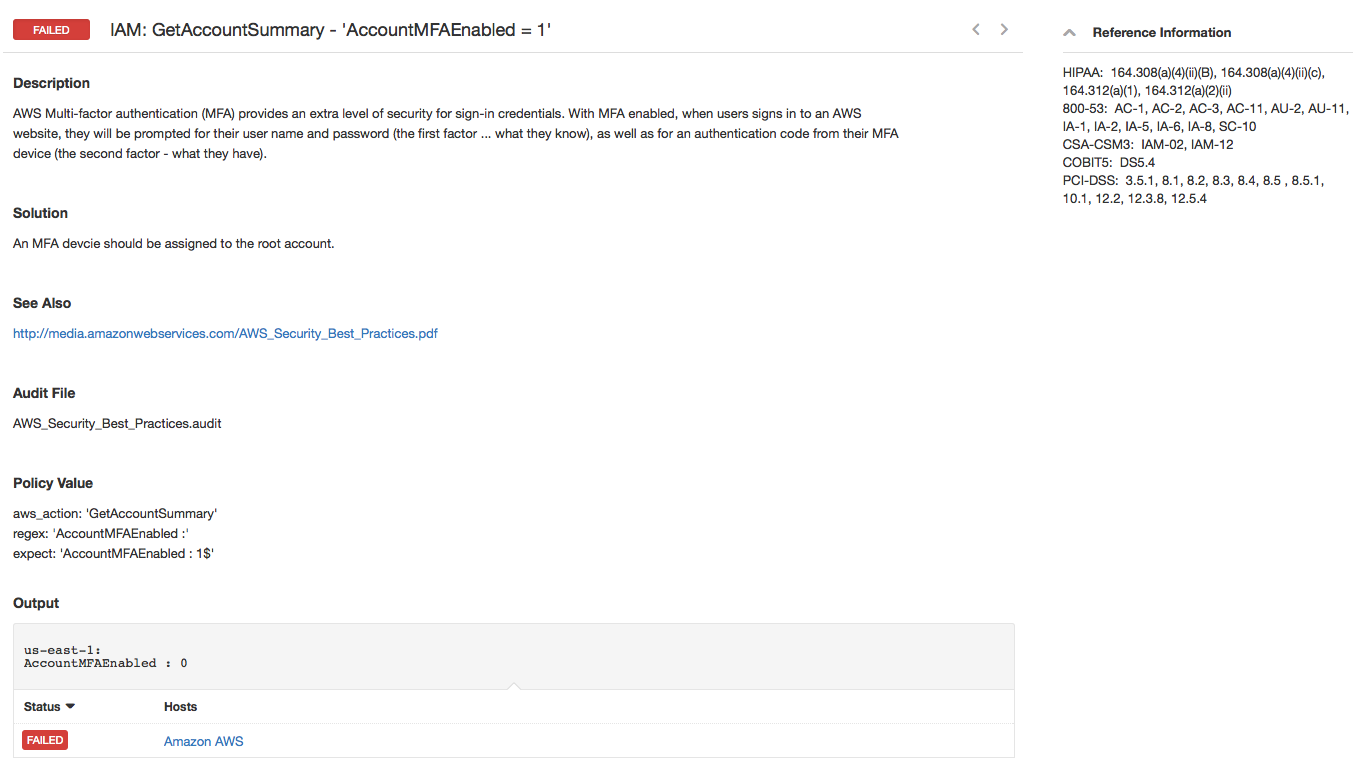This screenshot has width=1358, height=762.
Task: Click the 800-53 reference entry
Action: click(x=1206, y=118)
